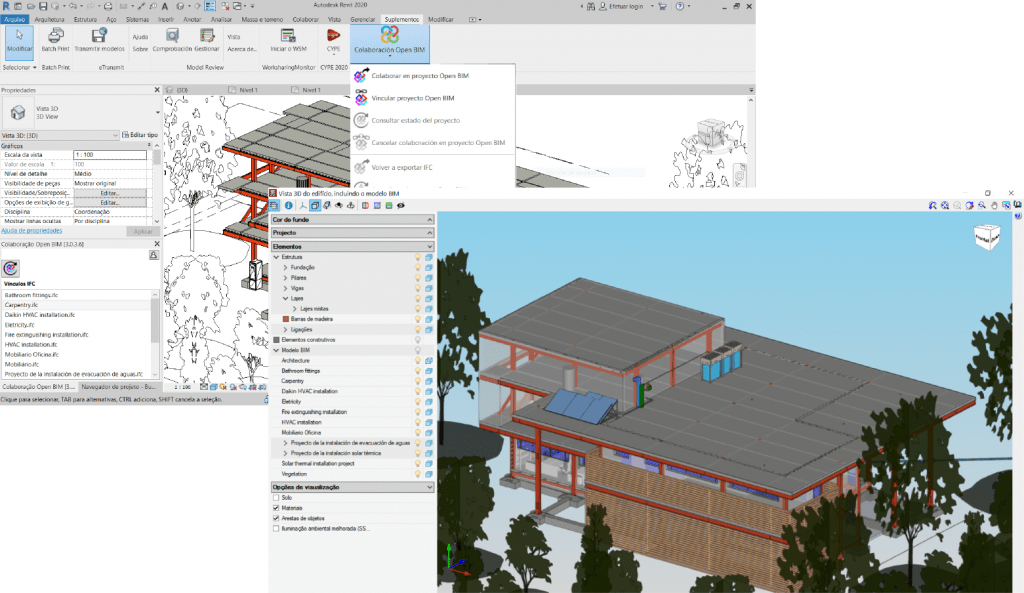Click the Open folder icon in quick access toolbar

coord(31,6)
